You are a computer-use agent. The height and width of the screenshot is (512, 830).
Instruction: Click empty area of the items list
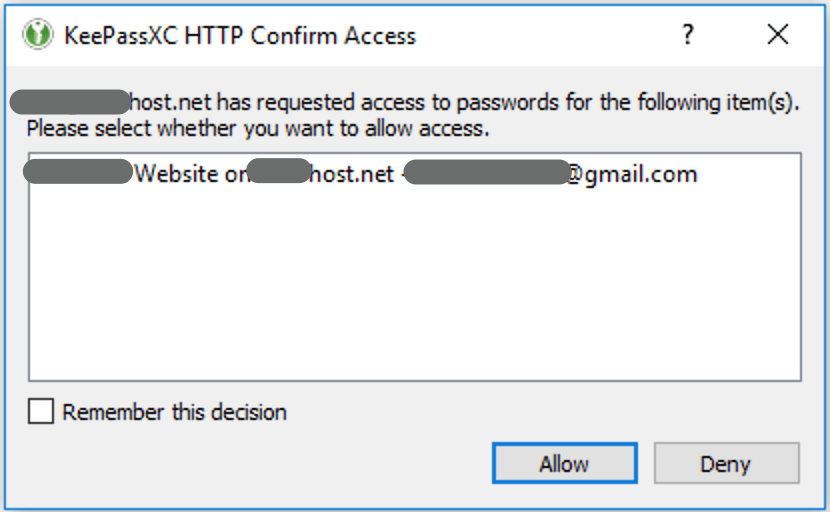(414, 290)
